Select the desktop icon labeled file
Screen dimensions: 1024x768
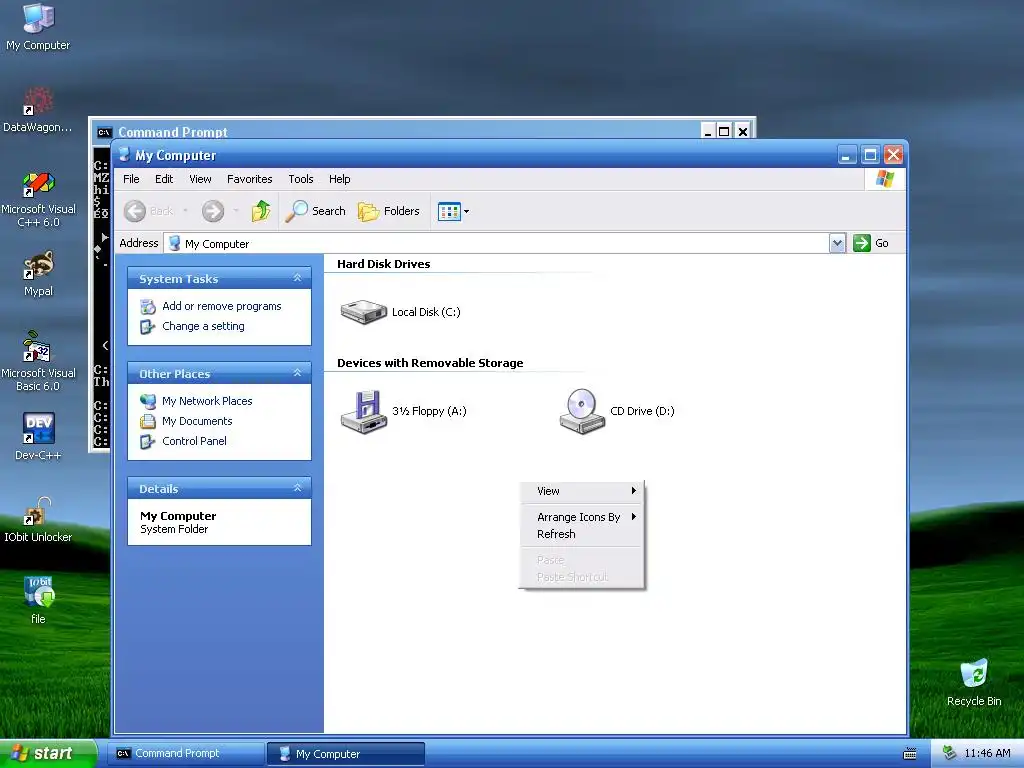(x=39, y=600)
